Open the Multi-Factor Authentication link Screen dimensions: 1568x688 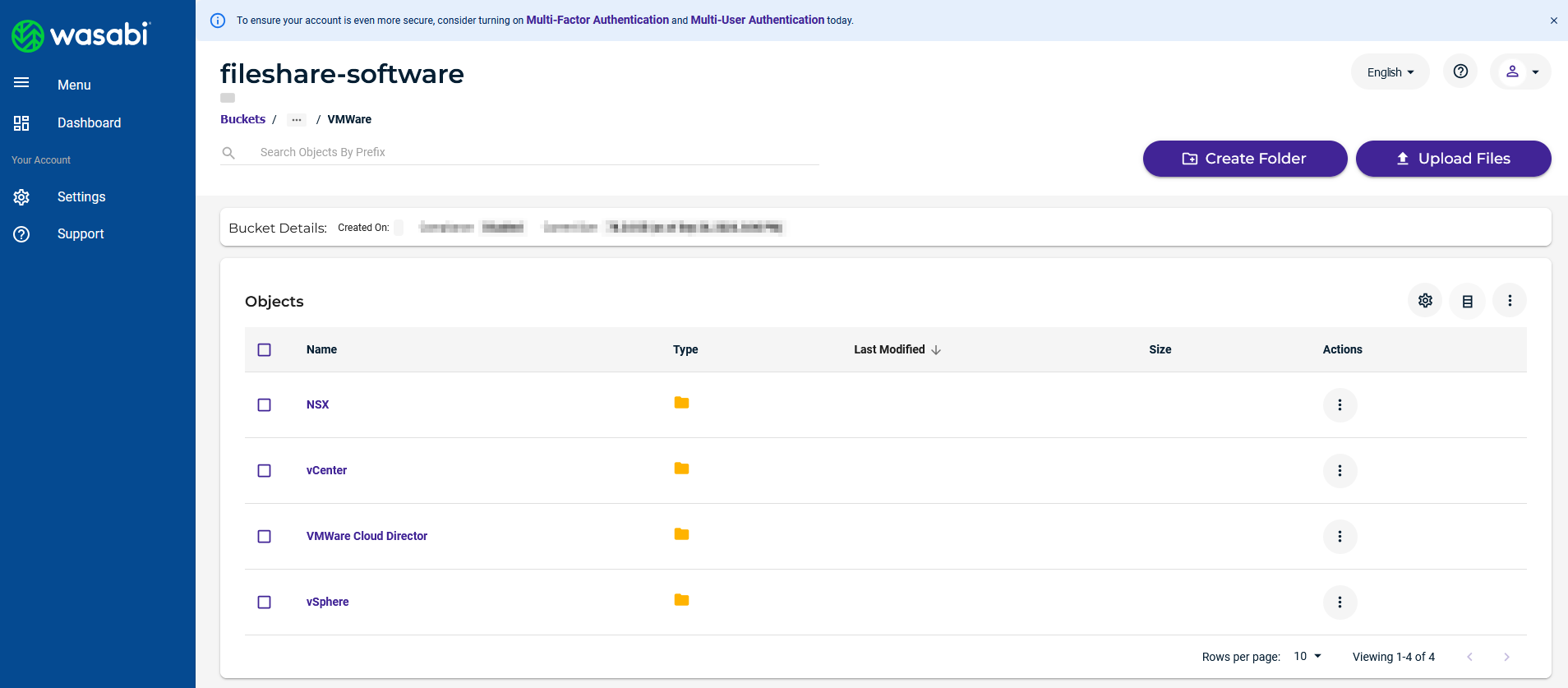coord(597,20)
